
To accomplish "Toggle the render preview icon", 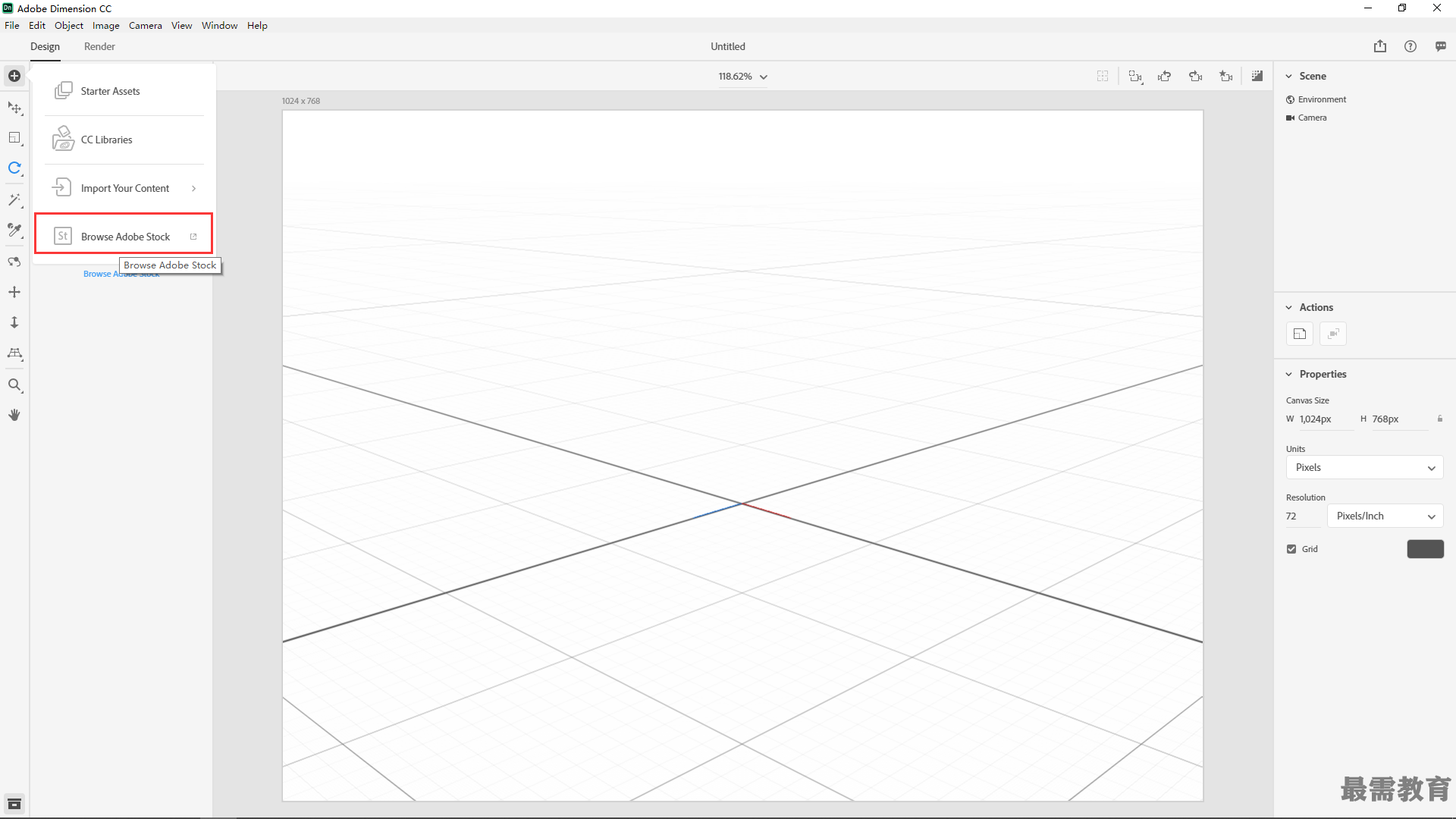I will pyautogui.click(x=1257, y=76).
